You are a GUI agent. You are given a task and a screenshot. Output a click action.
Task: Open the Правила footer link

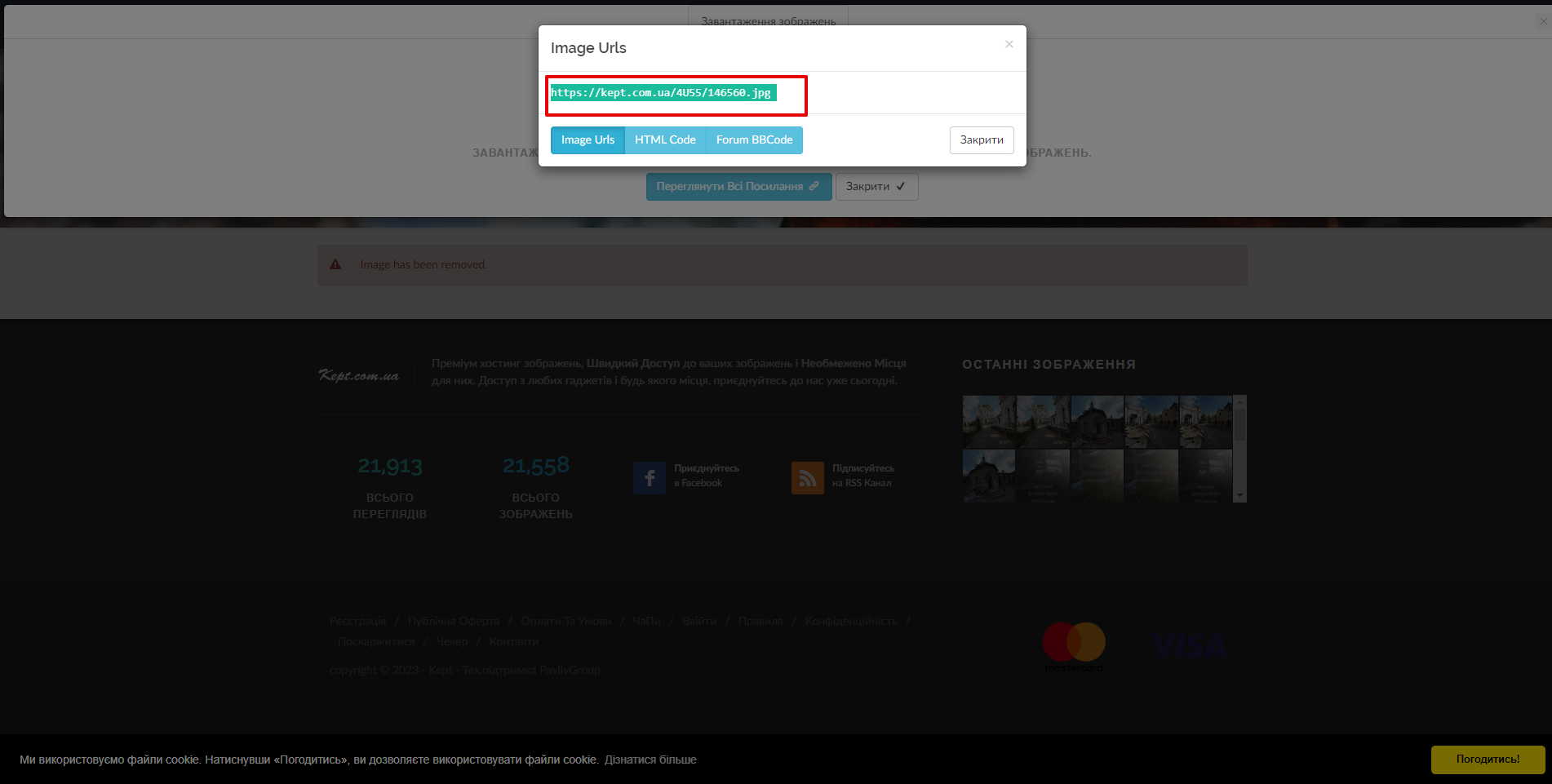[760, 621]
